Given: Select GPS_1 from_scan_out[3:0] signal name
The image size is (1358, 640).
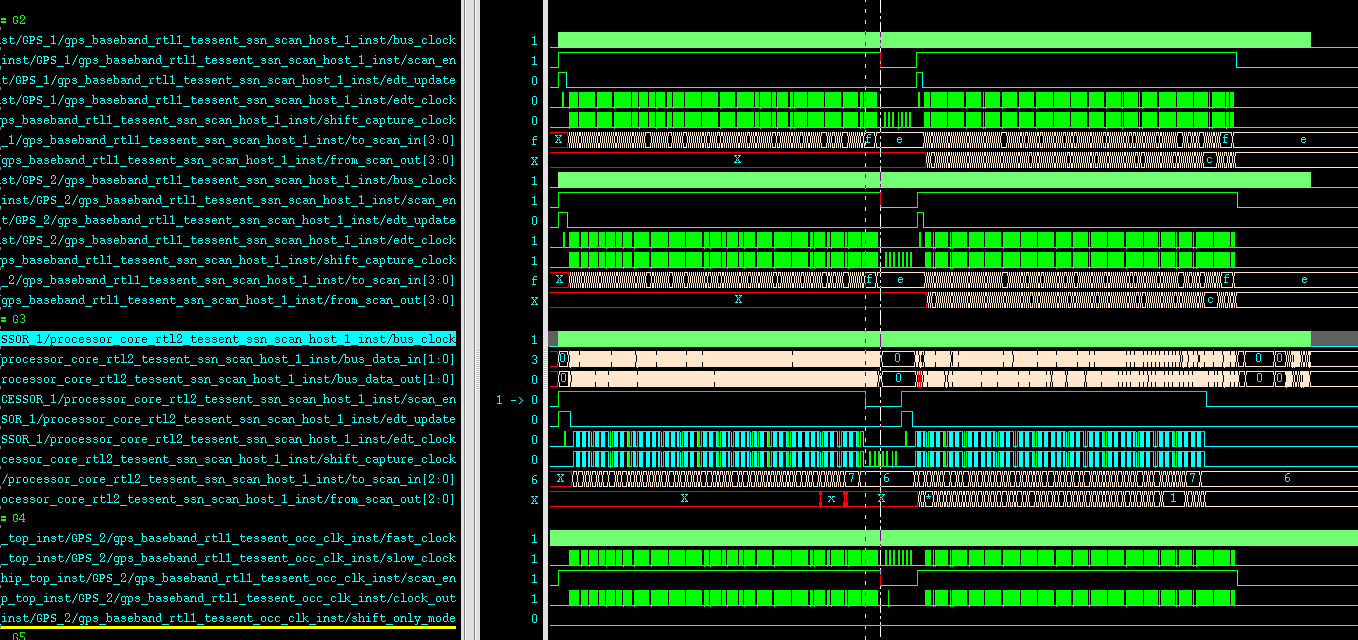Looking at the screenshot, I should point(228,160).
